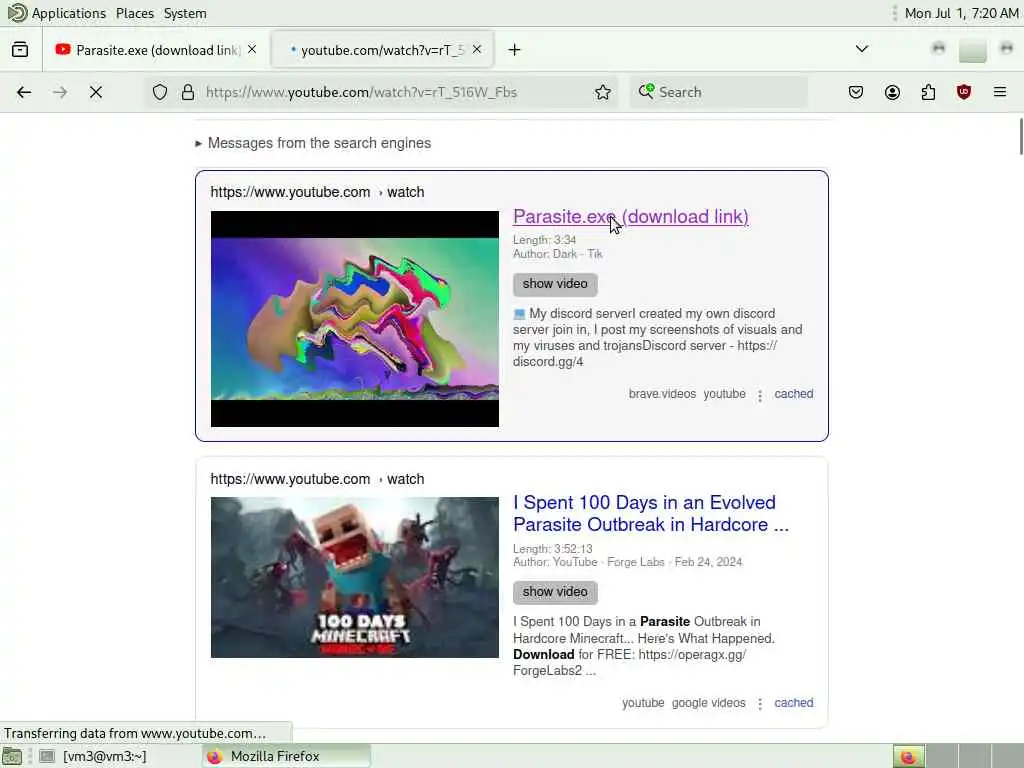
Task: Close the Parasite.exe tab
Action: point(252,50)
